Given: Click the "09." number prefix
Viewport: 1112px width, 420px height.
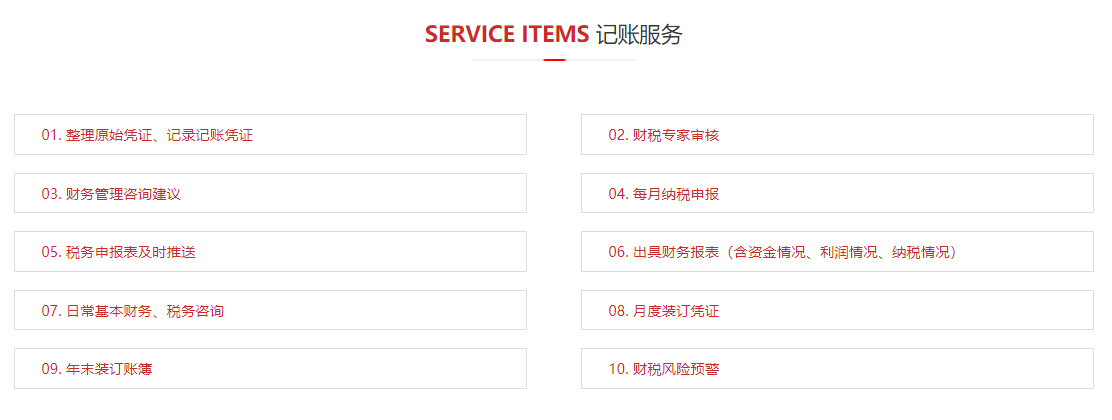Looking at the screenshot, I should pyautogui.click(x=51, y=369).
